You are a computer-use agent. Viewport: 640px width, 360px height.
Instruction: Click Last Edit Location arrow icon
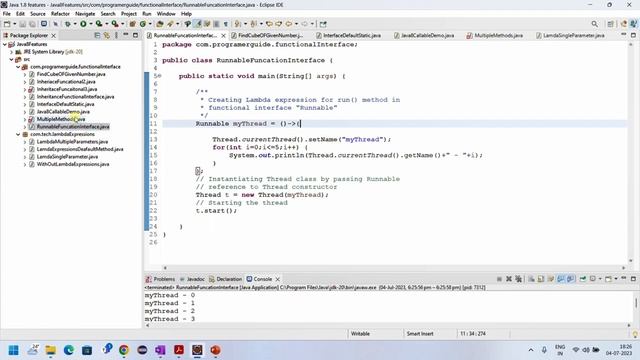[269, 24]
